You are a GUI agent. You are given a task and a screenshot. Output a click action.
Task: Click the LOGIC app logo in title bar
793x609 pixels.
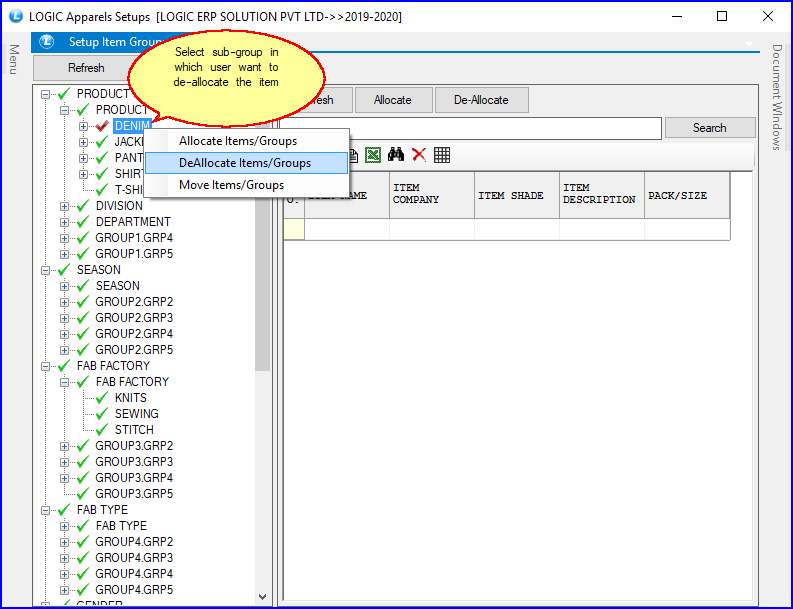(x=16, y=16)
